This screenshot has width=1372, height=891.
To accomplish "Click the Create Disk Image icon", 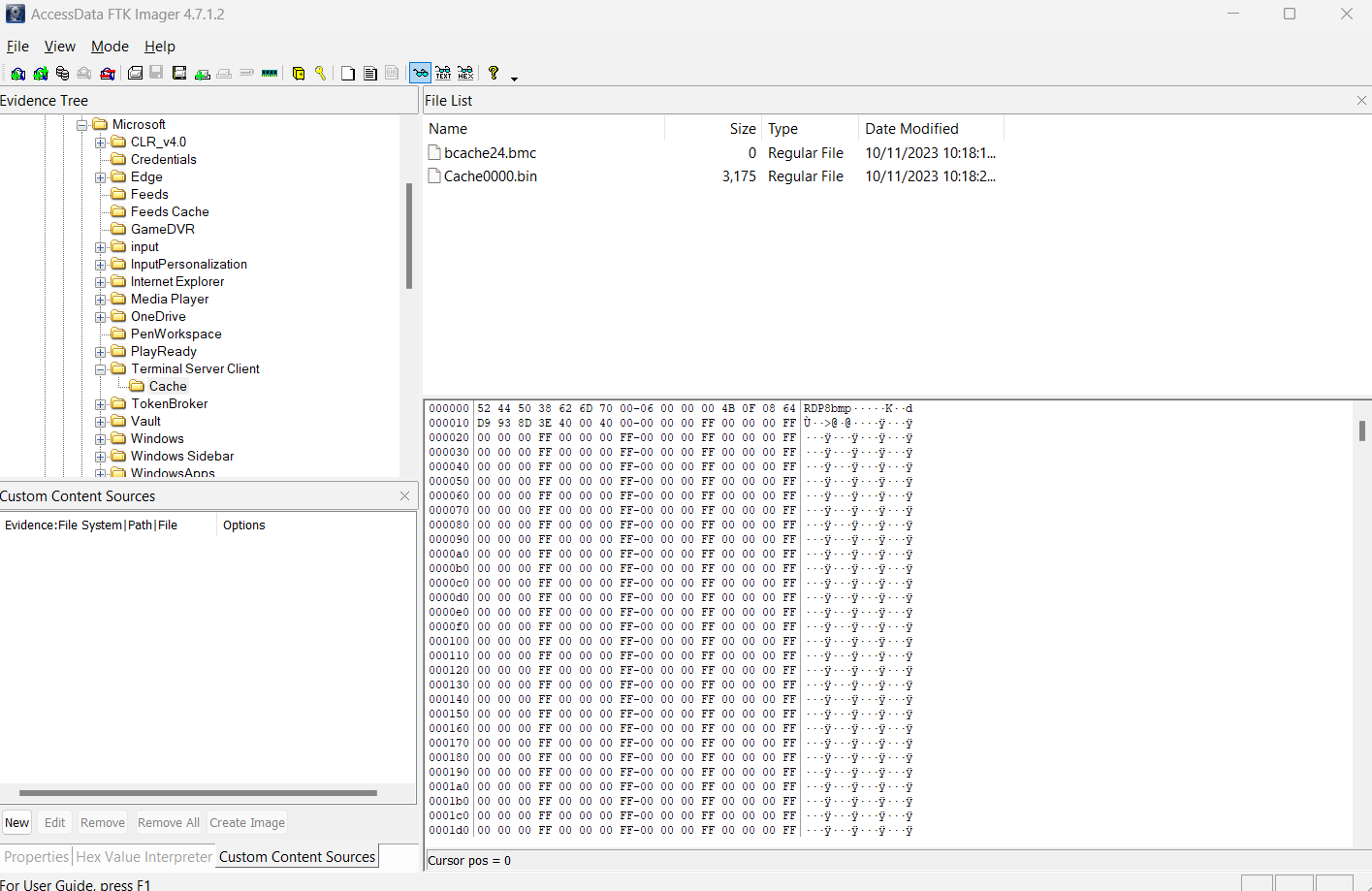I will (x=135, y=73).
